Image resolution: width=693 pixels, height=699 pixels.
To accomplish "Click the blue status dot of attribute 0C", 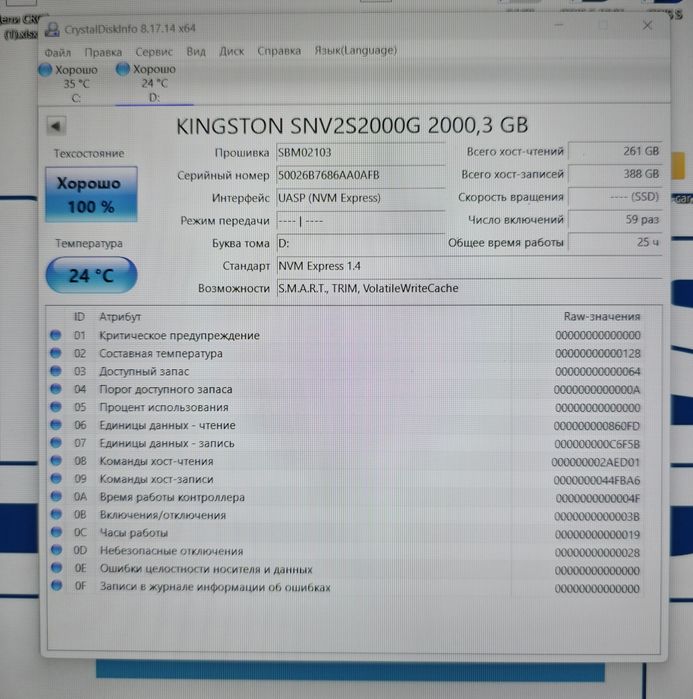I will 56,532.
